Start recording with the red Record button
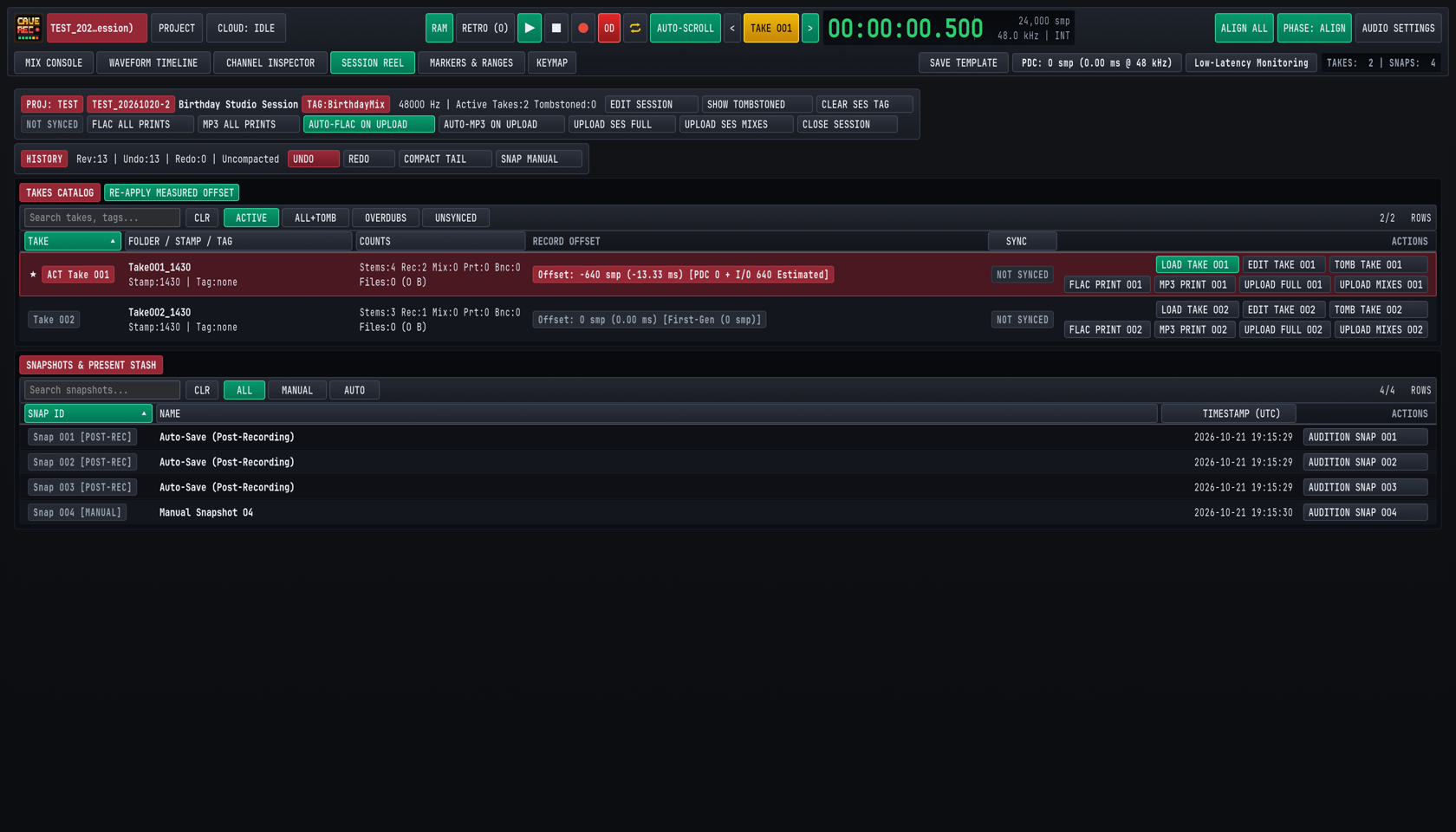This screenshot has width=1456, height=832. [583, 28]
